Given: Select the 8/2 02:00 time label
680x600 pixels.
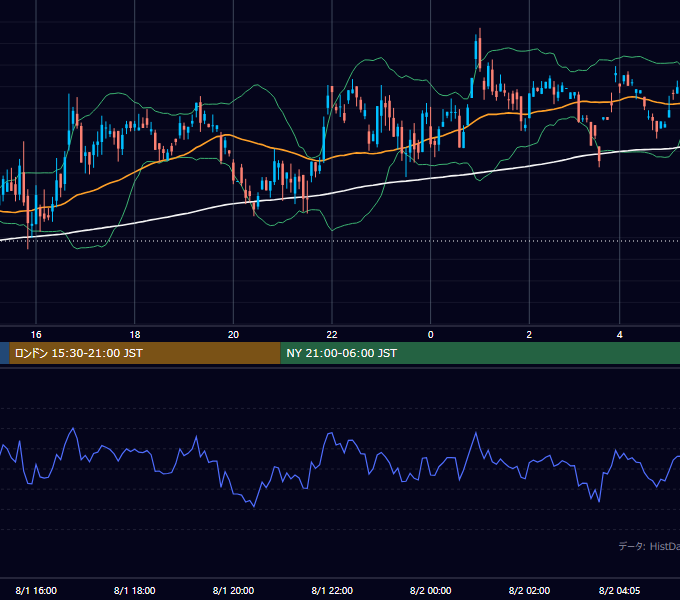Looking at the screenshot, I should [529, 590].
